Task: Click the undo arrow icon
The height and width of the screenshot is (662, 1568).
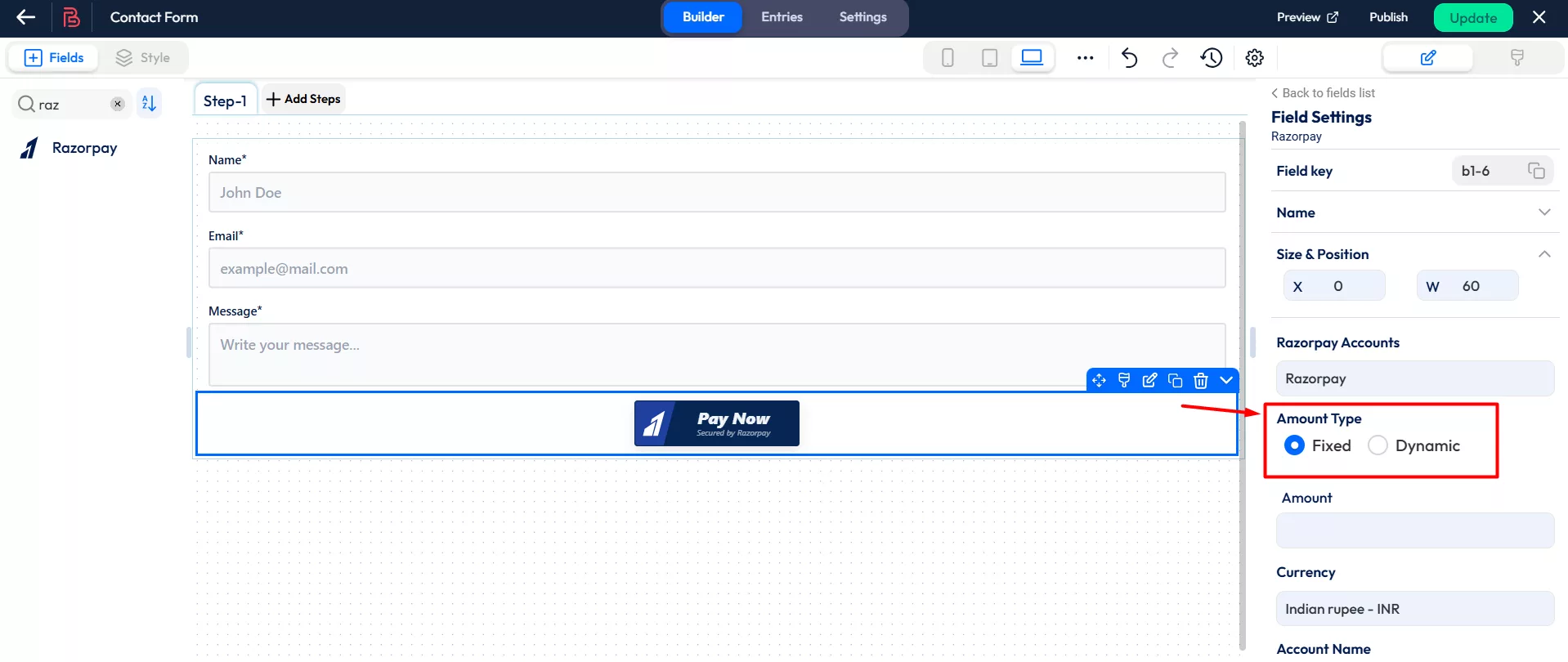Action: tap(1129, 58)
